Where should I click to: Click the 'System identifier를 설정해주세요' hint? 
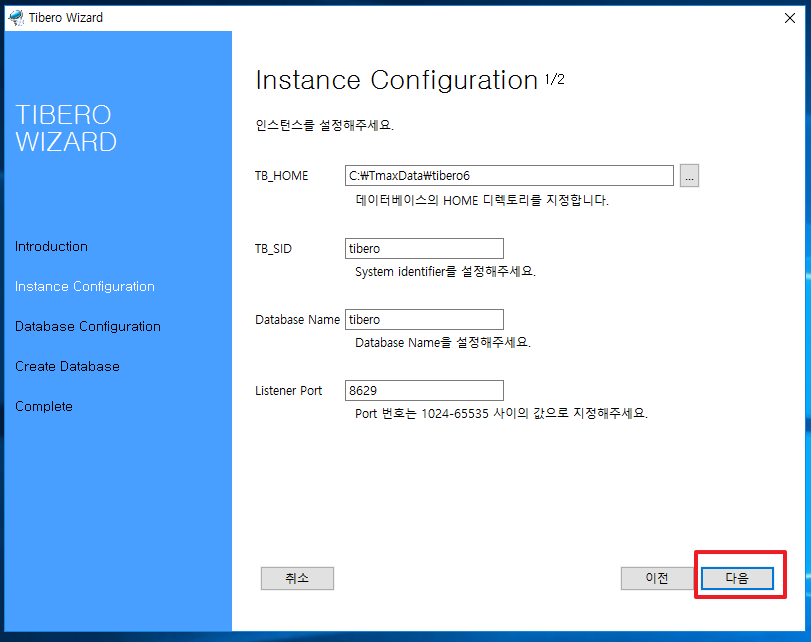pos(445,272)
